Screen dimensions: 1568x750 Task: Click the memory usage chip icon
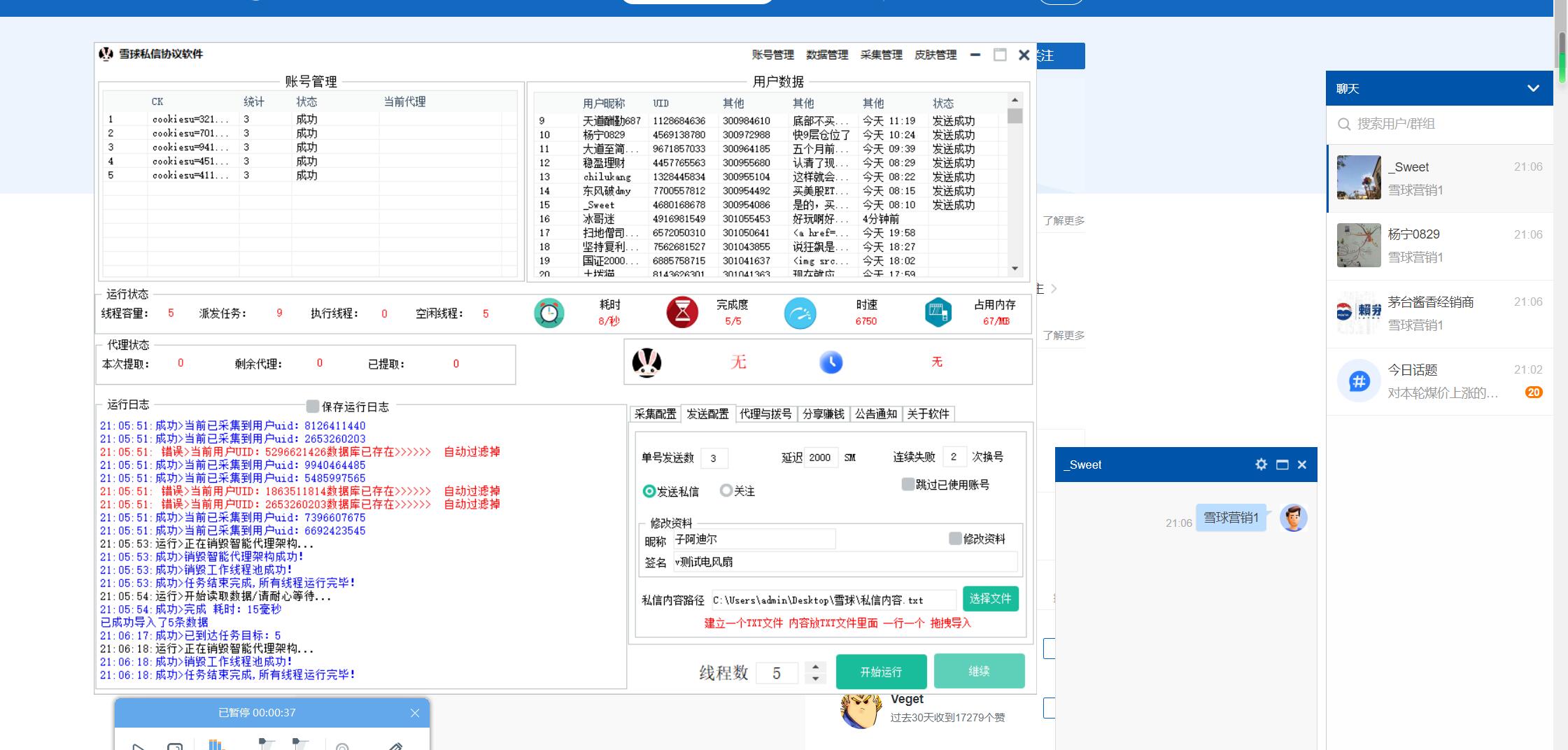click(938, 313)
